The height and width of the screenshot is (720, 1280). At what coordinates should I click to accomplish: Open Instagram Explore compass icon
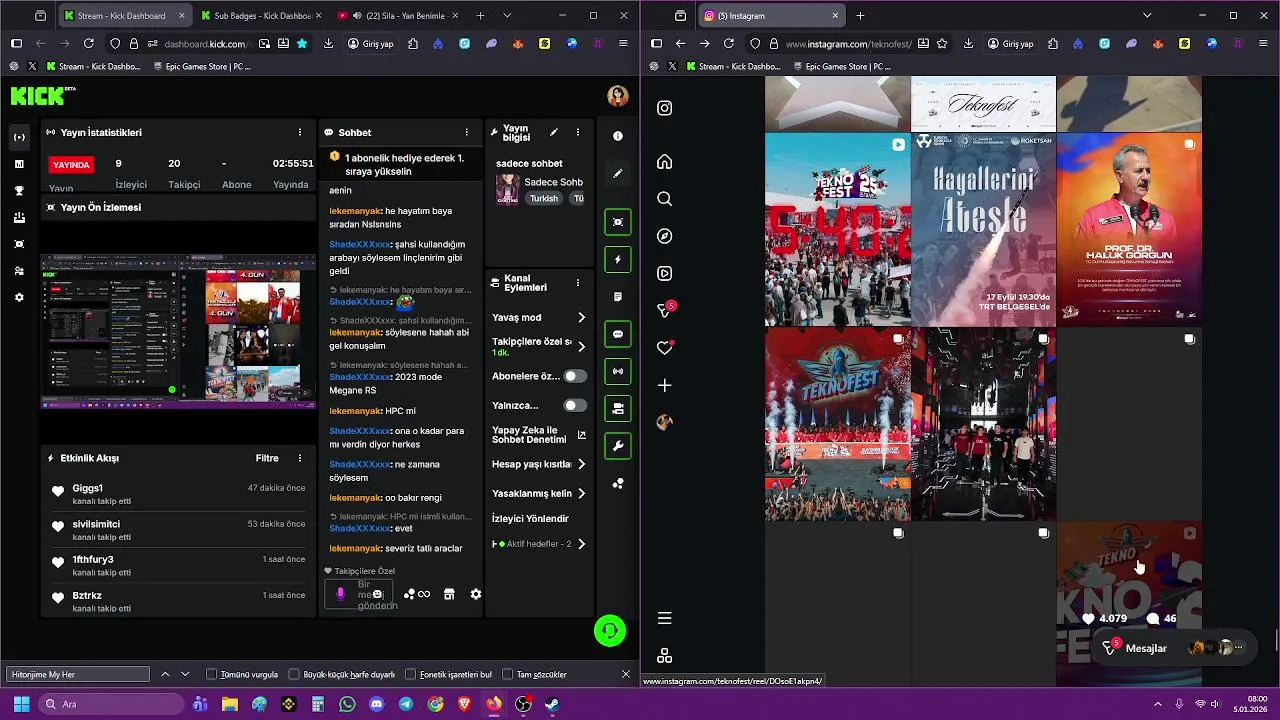(x=664, y=236)
